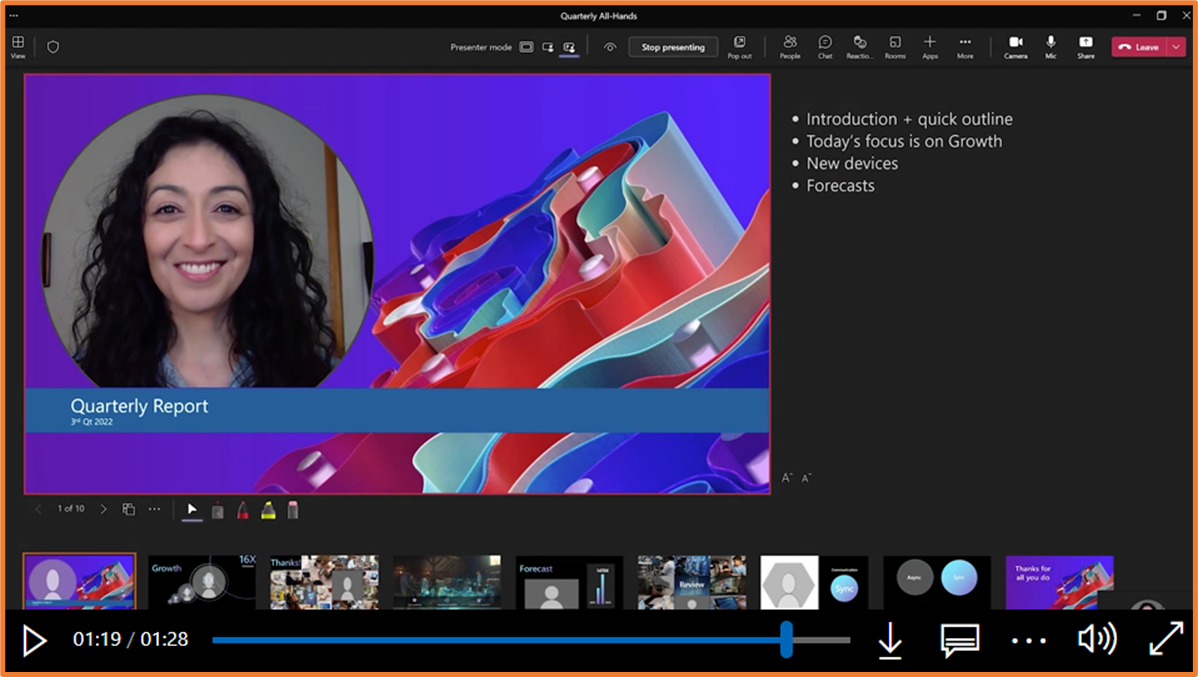Click Stop presenting
1198x677 pixels.
tap(672, 46)
